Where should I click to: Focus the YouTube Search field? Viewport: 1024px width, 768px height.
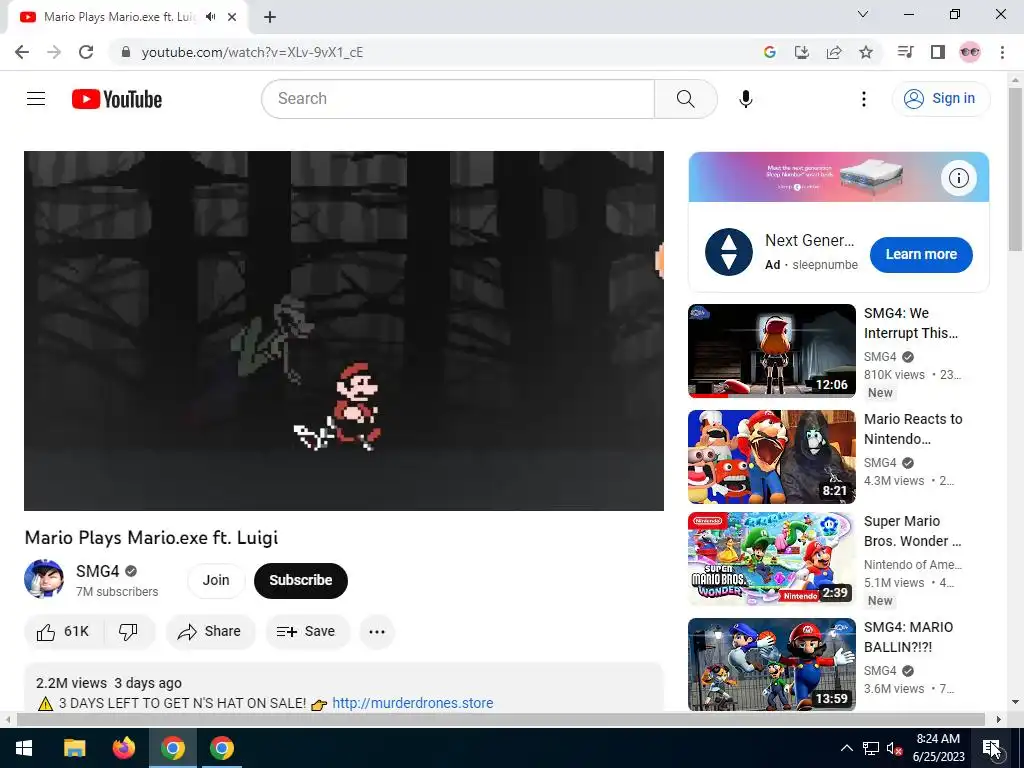[458, 99]
